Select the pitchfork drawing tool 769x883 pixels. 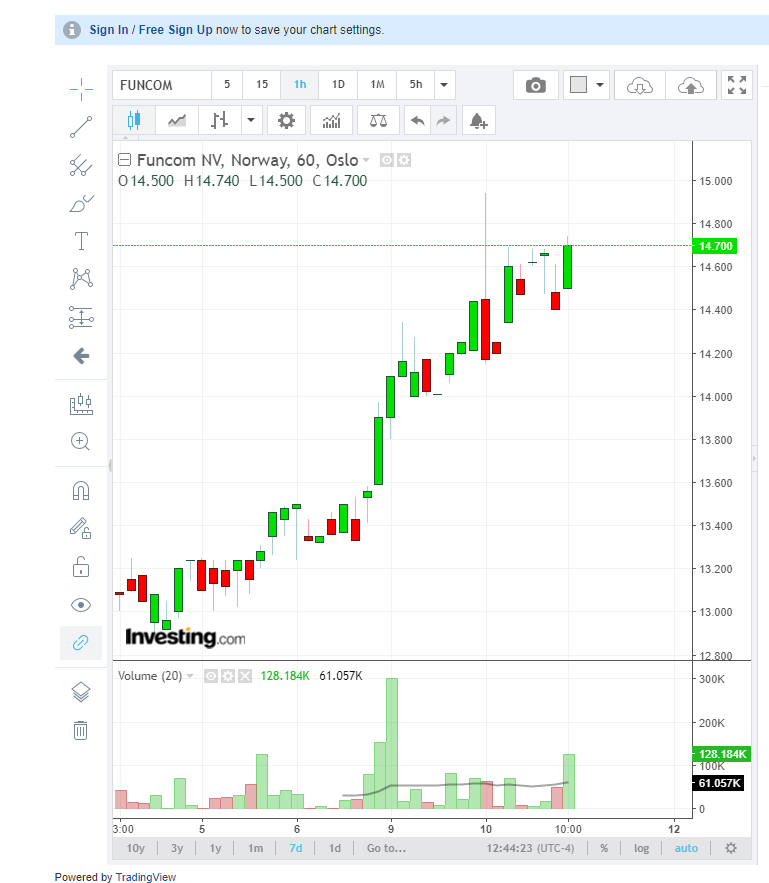(x=81, y=166)
